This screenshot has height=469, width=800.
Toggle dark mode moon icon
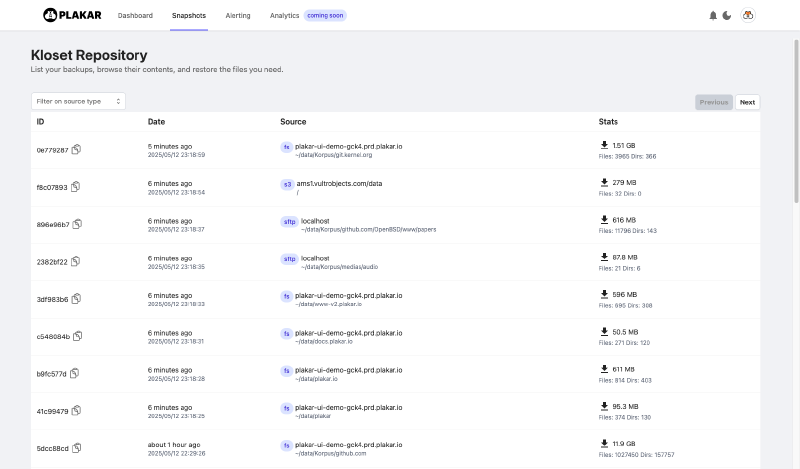(727, 16)
